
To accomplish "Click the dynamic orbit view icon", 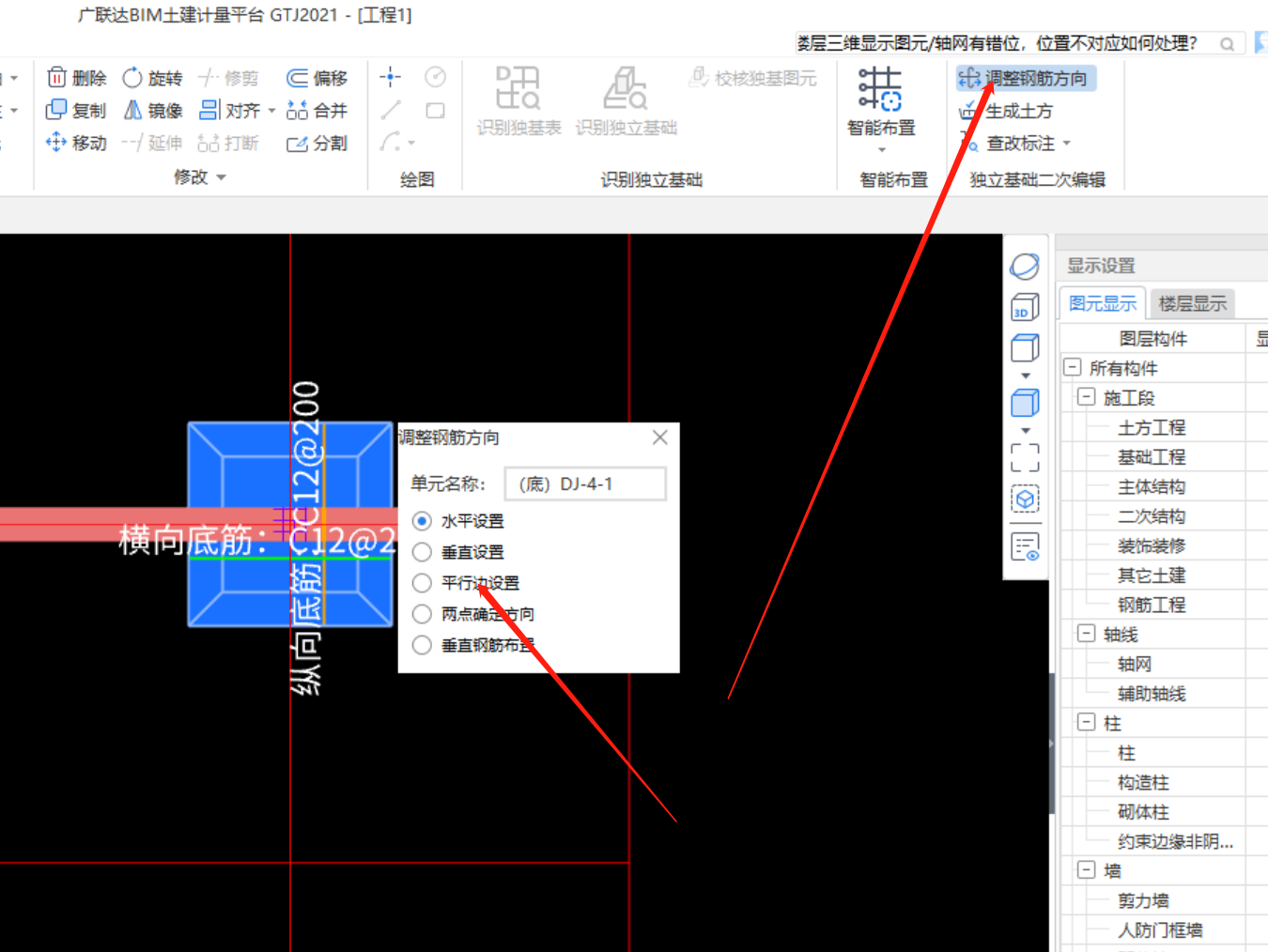I will click(x=1025, y=267).
